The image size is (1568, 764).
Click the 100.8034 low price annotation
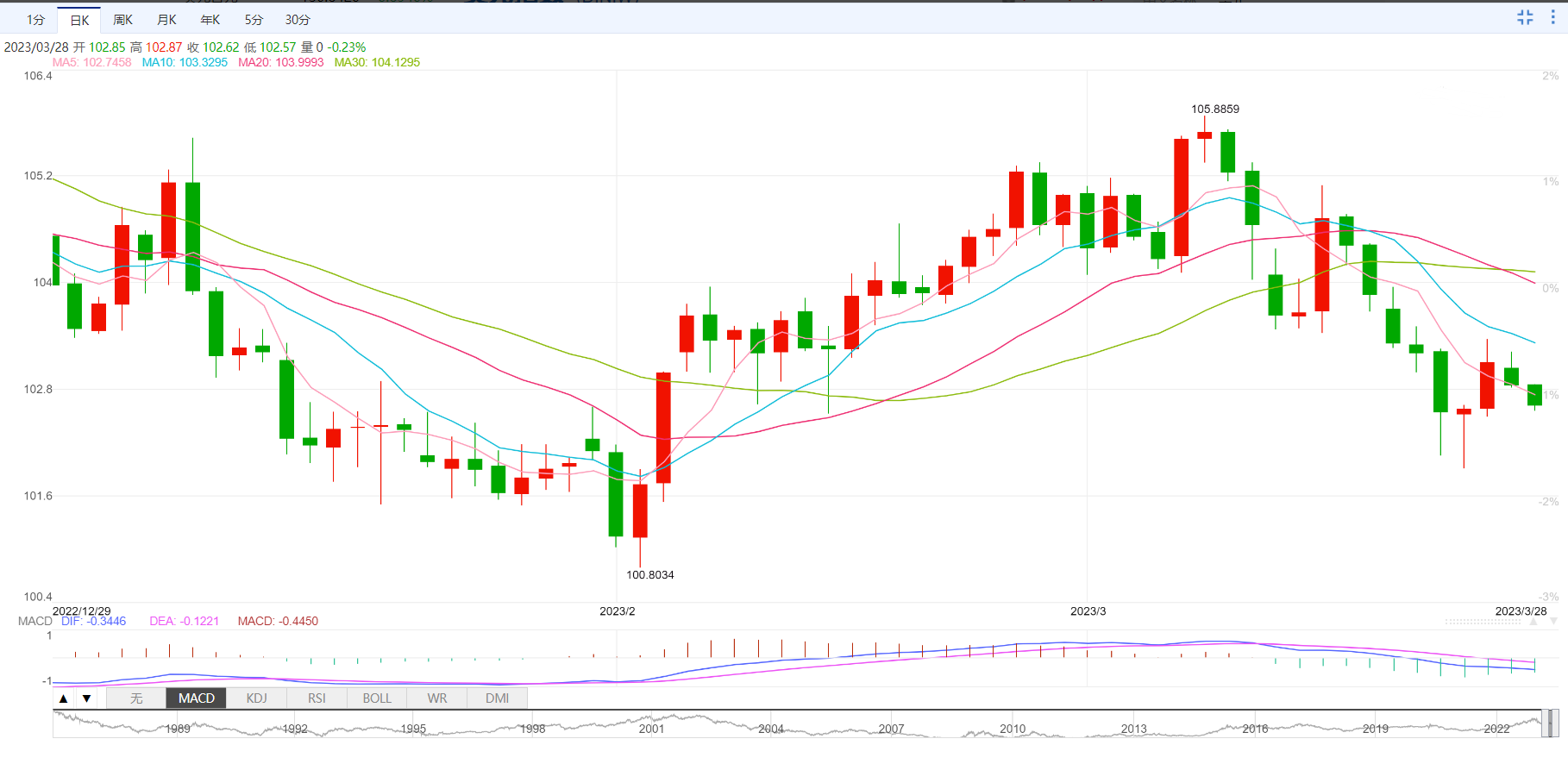tap(650, 574)
